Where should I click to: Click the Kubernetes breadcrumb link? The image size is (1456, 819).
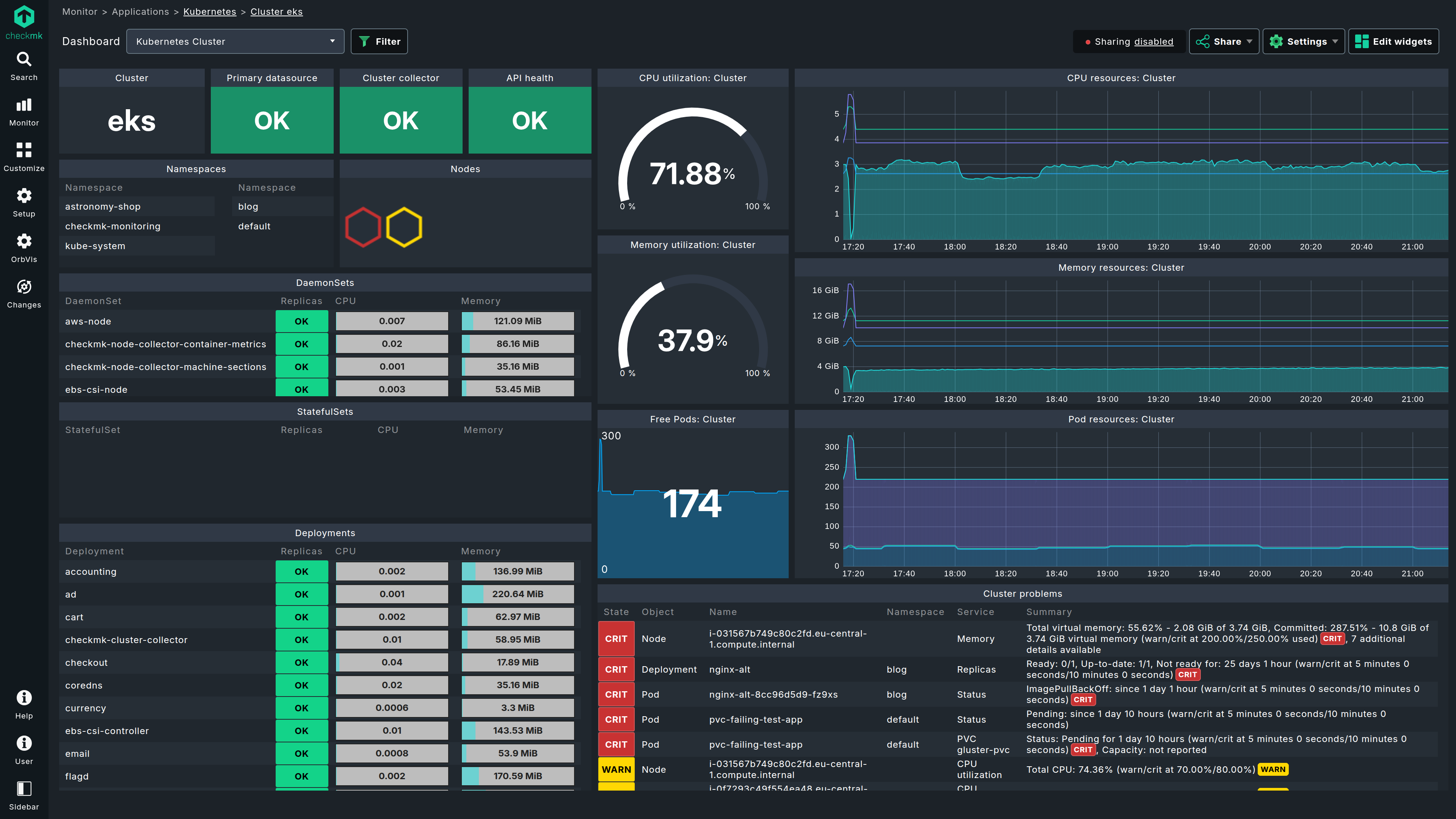tap(210, 12)
